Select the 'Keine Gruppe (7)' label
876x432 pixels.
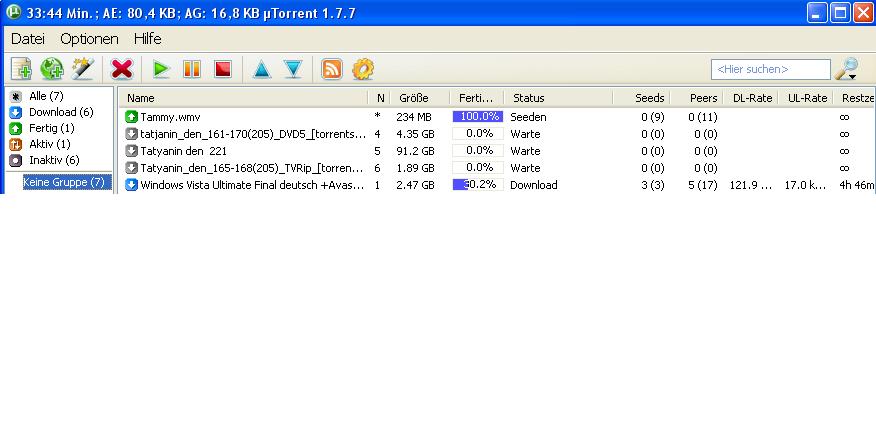(x=66, y=182)
